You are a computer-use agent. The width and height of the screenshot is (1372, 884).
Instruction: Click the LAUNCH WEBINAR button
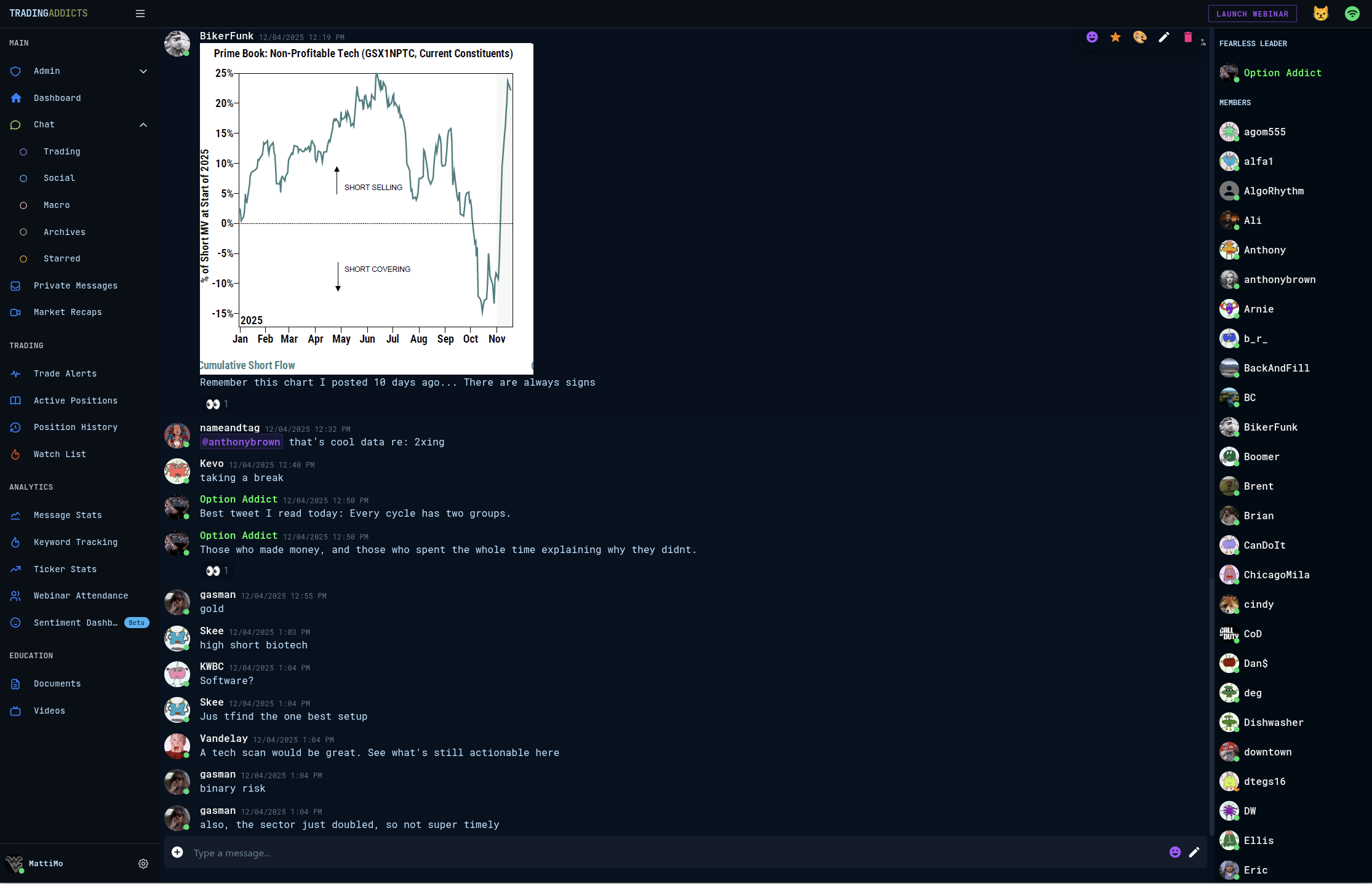[x=1252, y=13]
